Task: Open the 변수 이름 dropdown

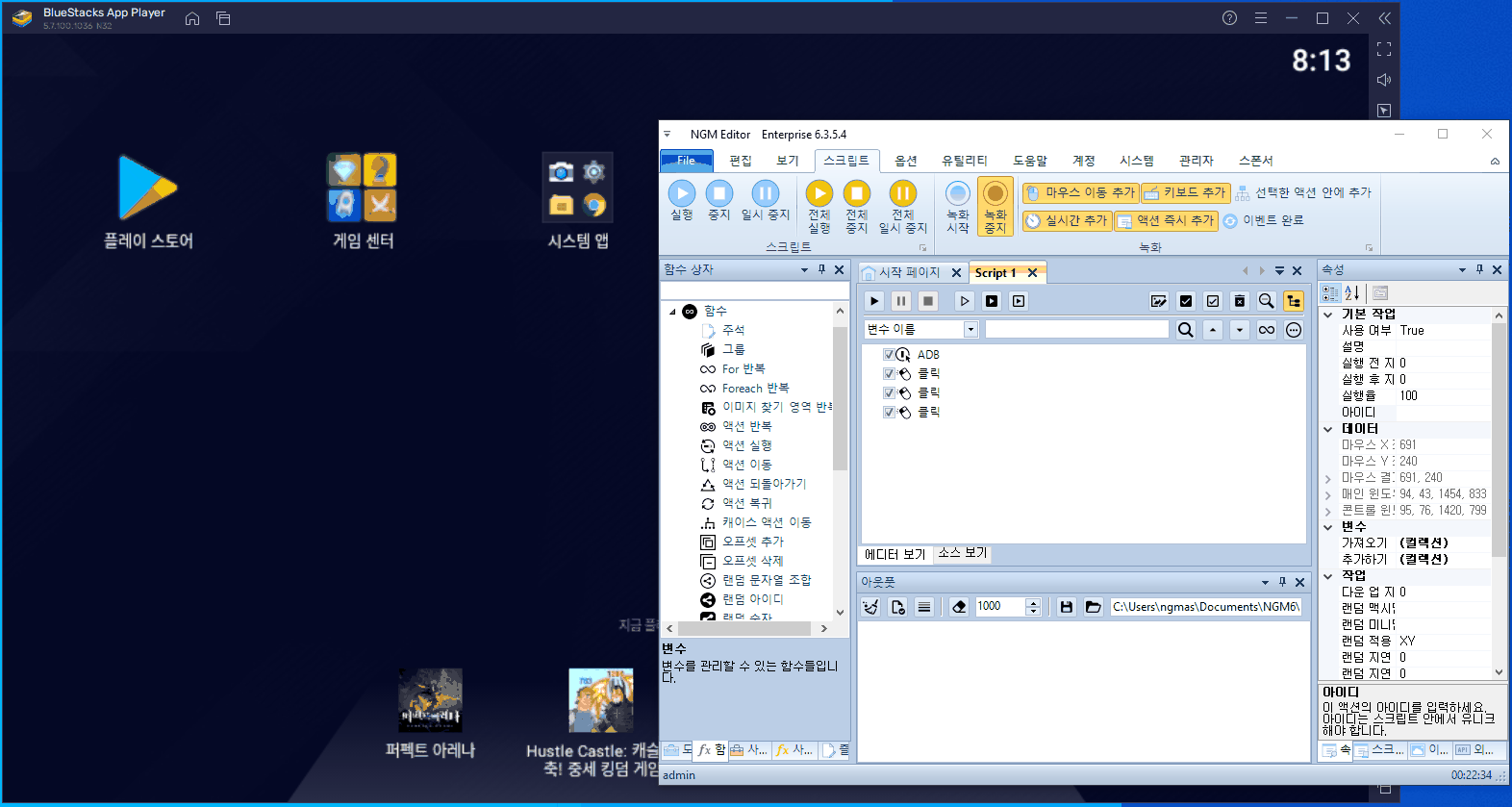Action: point(970,330)
